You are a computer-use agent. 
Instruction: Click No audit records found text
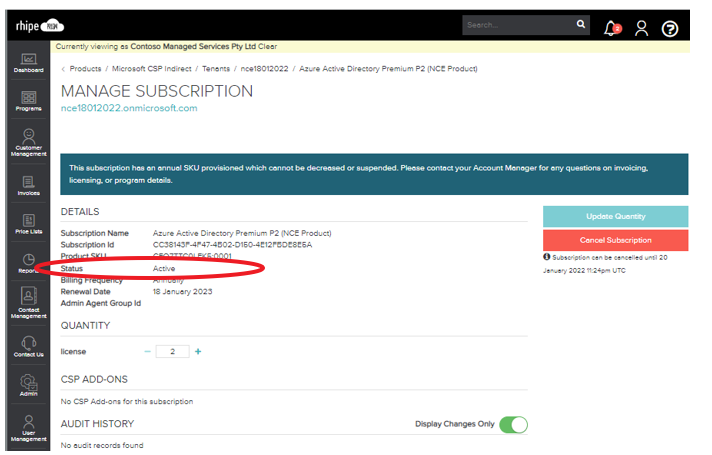[x=102, y=445]
